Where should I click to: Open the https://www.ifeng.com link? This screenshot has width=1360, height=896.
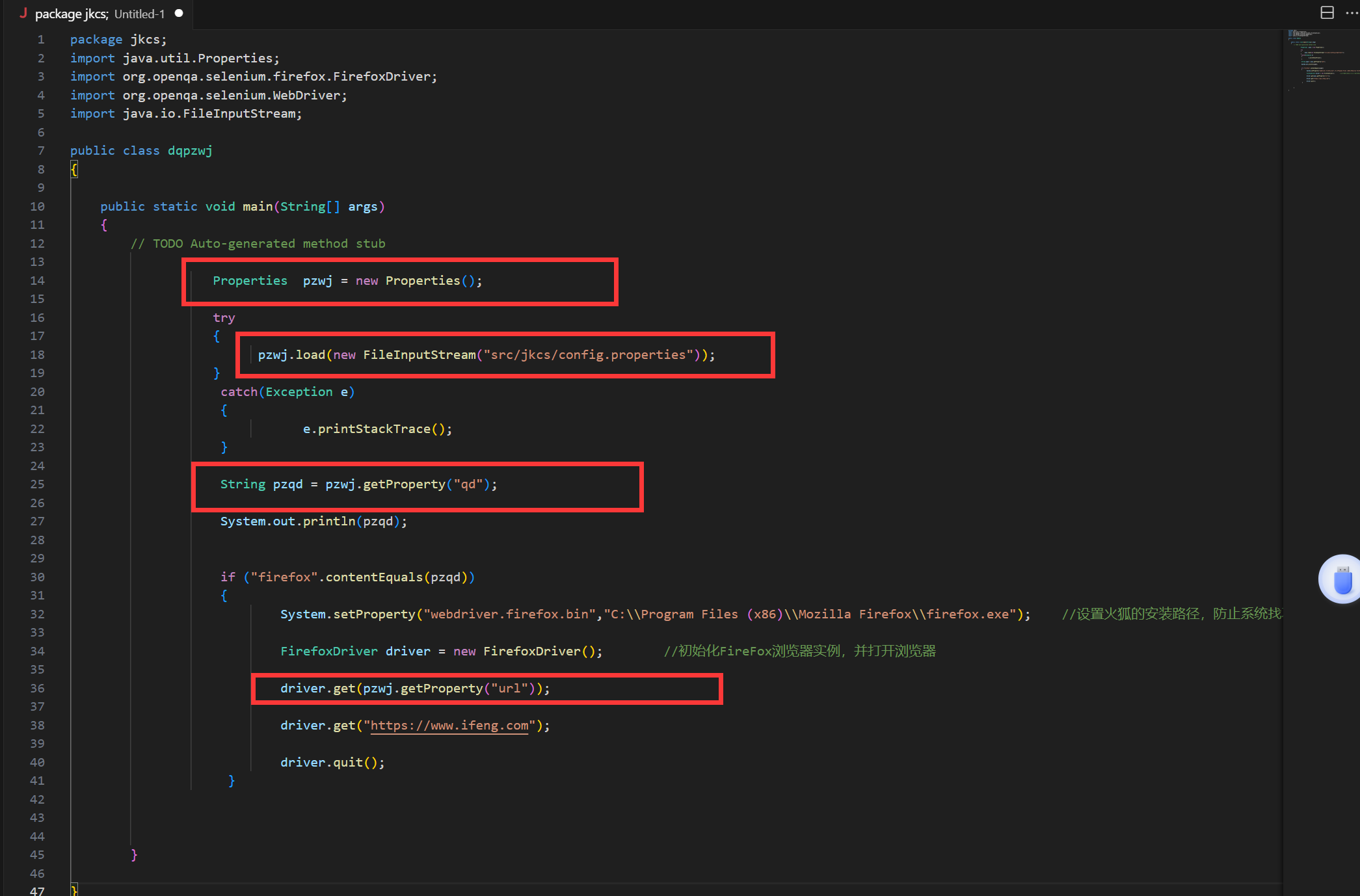pyautogui.click(x=449, y=726)
